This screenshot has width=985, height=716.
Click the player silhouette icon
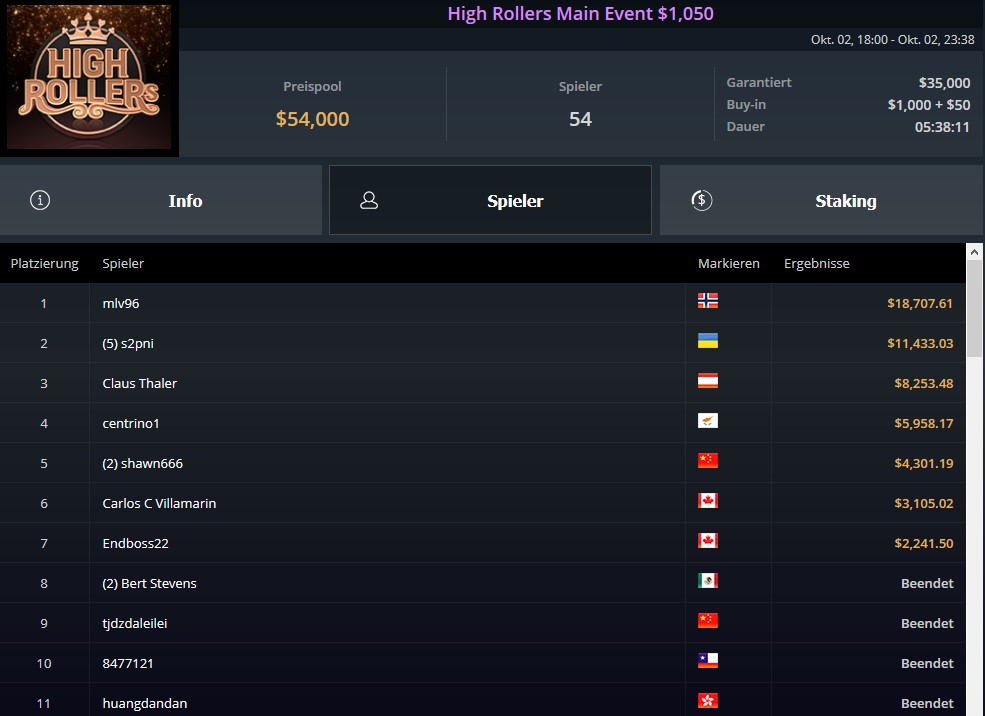(369, 200)
